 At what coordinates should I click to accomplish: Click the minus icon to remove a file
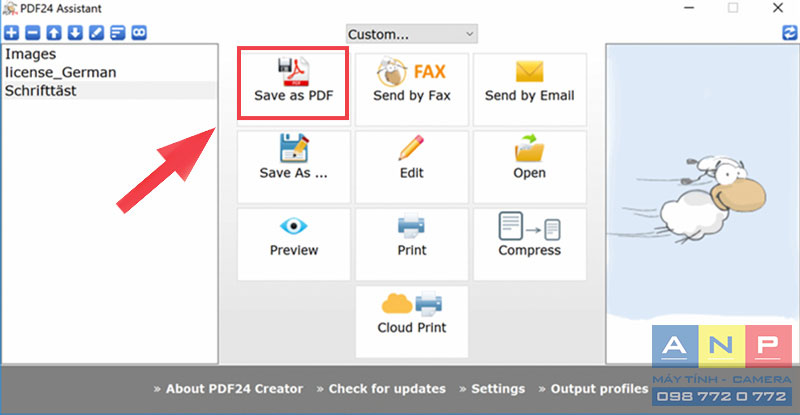click(33, 33)
